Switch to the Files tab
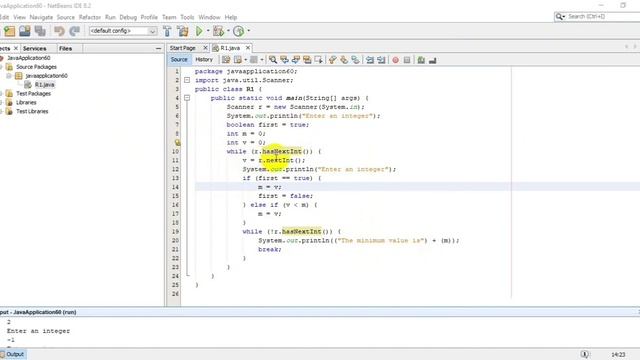This screenshot has height=360, width=640. pyautogui.click(x=65, y=49)
